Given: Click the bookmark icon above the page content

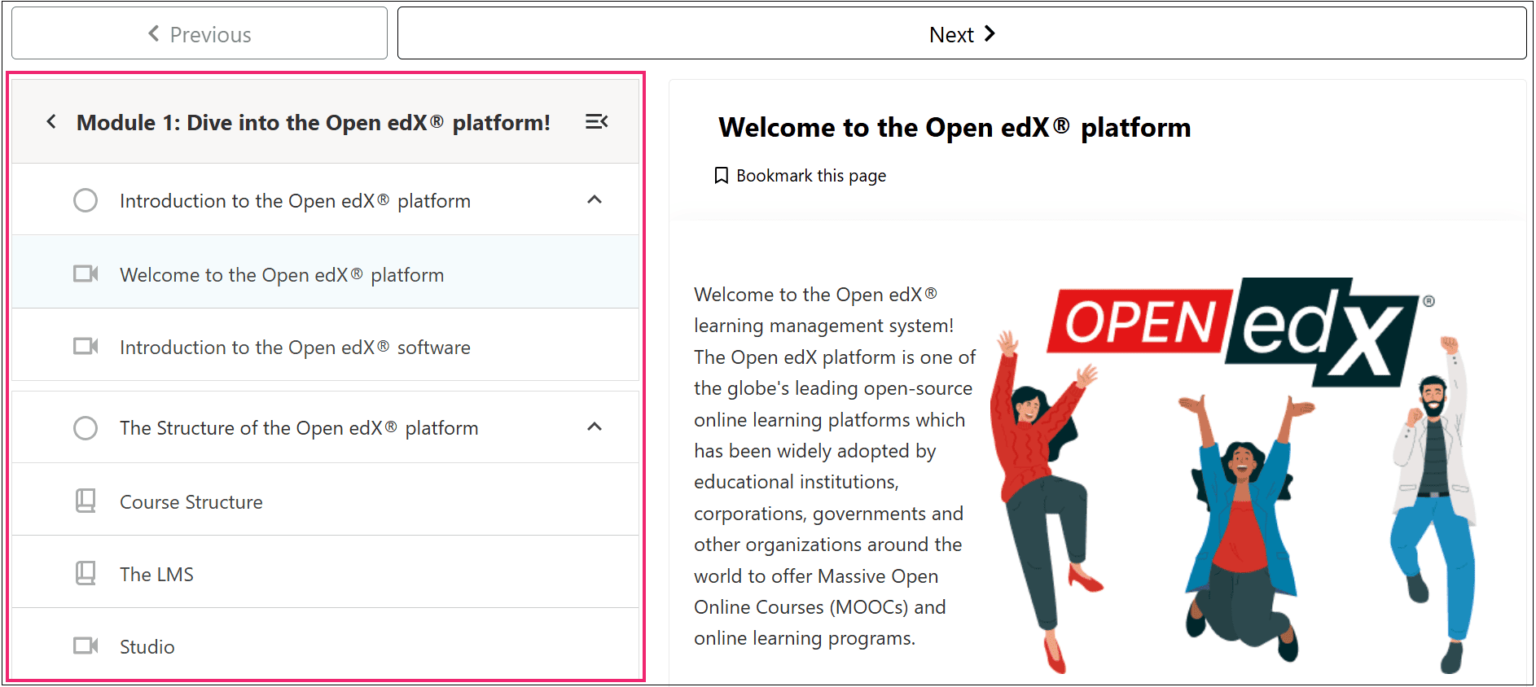Looking at the screenshot, I should click(x=721, y=174).
